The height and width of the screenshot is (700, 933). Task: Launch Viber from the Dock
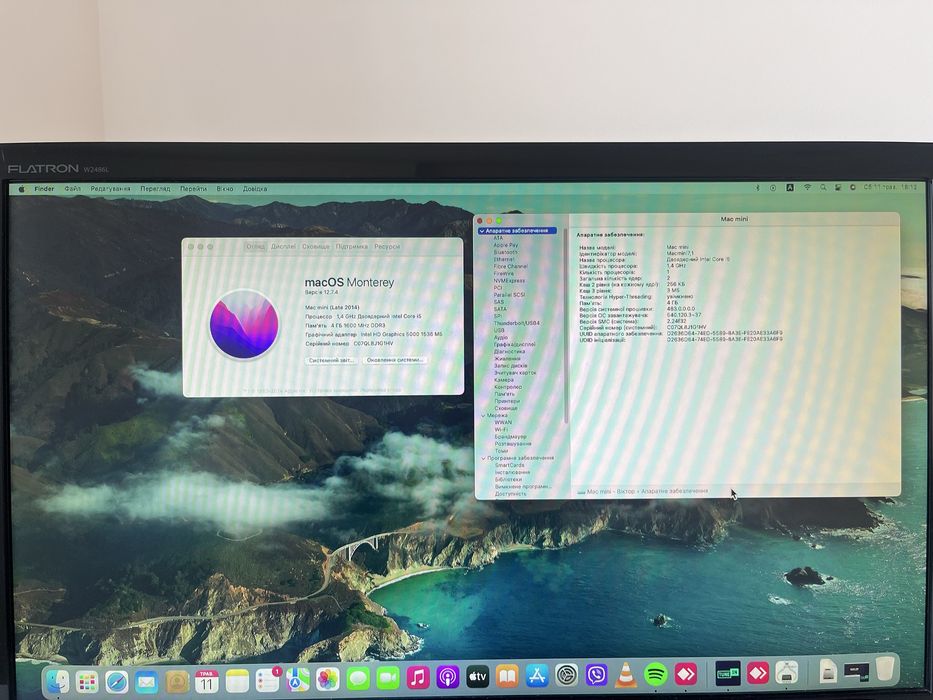[x=596, y=675]
